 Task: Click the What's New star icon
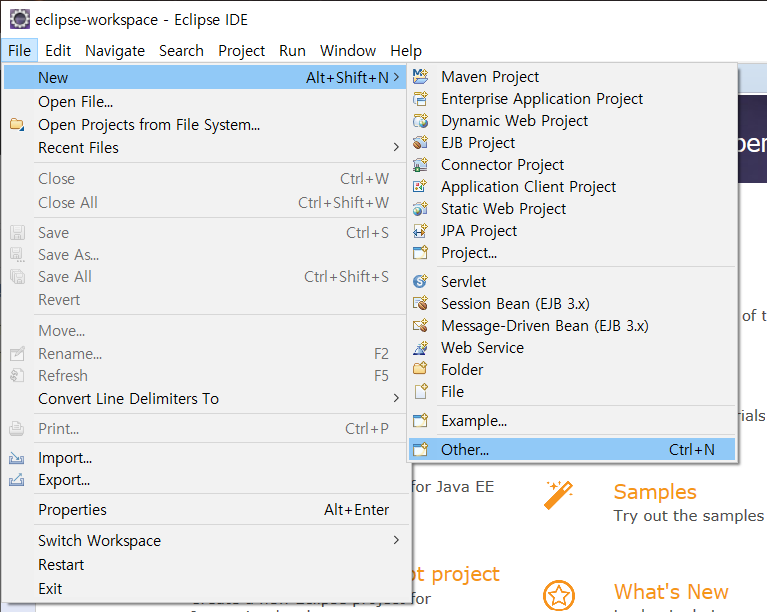pos(559,595)
